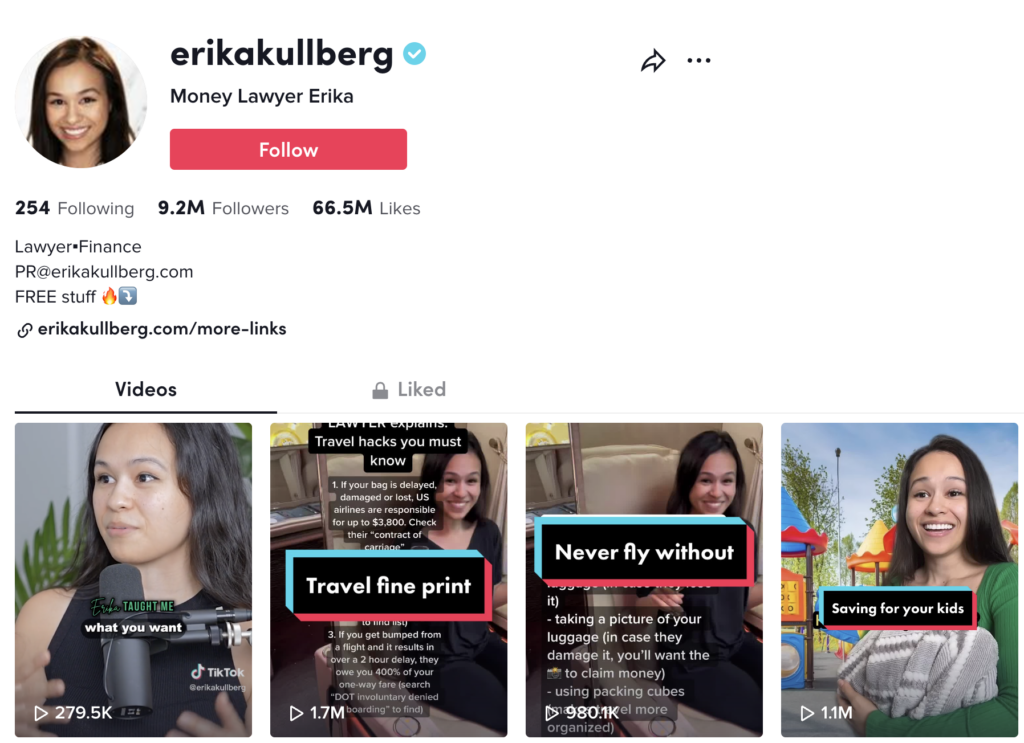Screen dimensions: 1024x743
Task: Click play icon on 279.5K video
Action: [x=40, y=713]
